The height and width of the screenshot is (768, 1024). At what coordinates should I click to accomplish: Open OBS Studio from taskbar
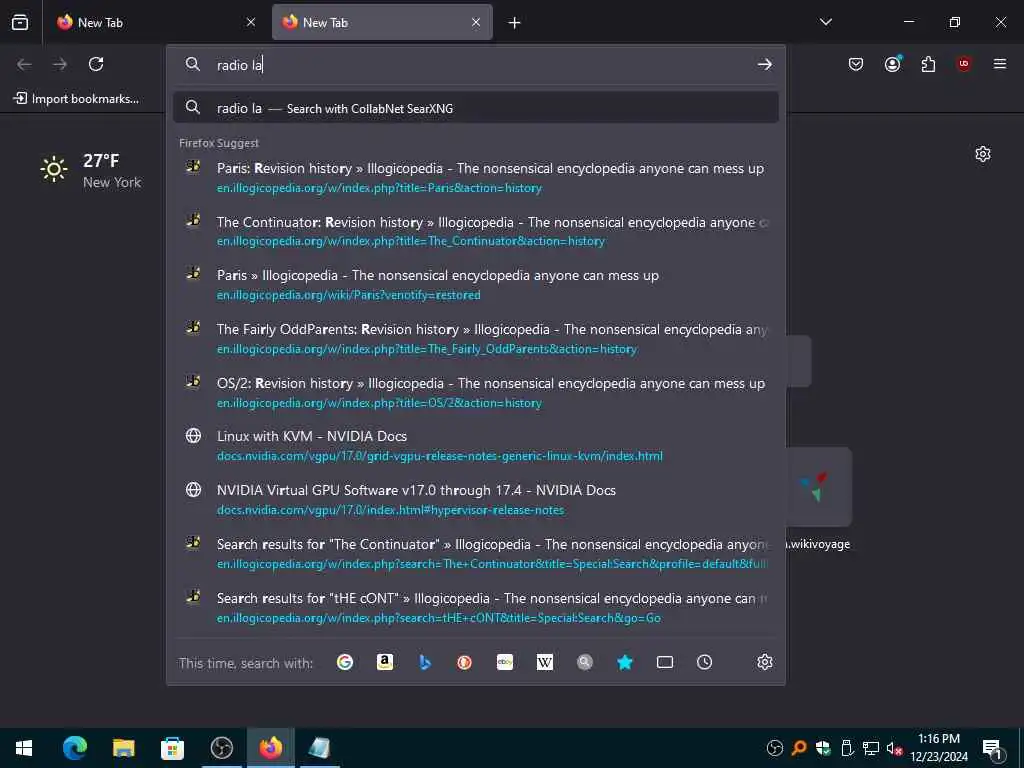click(x=221, y=748)
